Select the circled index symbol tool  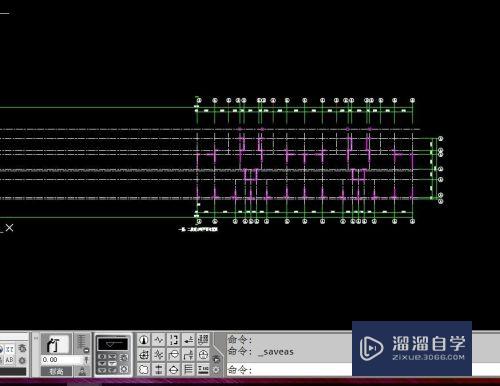click(x=203, y=355)
